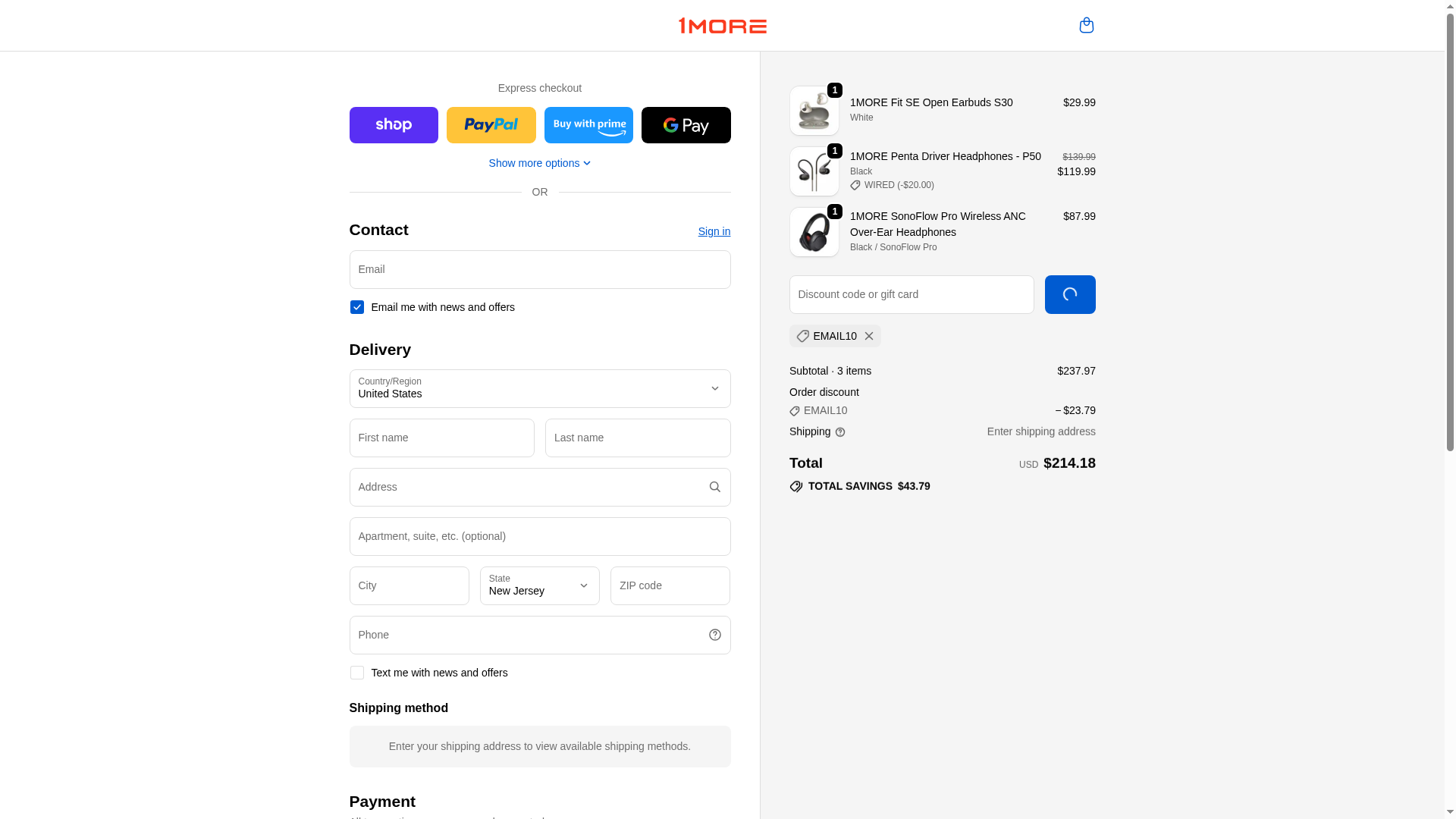
Task: Click the Sign in link
Action: click(714, 231)
